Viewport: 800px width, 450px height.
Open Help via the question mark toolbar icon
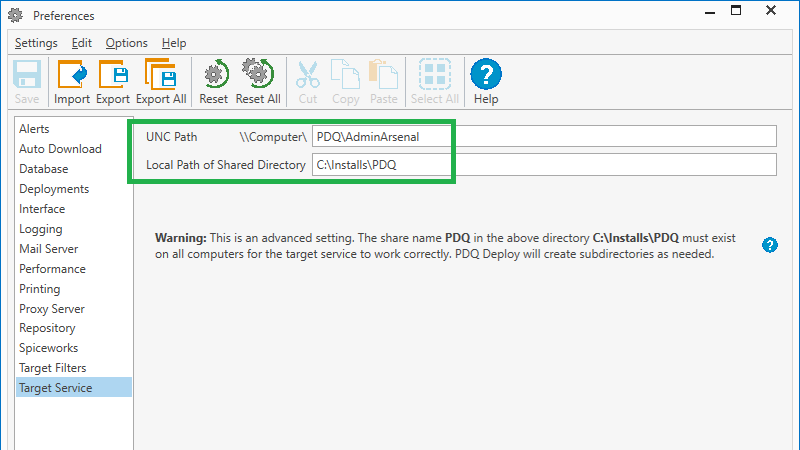click(x=486, y=75)
